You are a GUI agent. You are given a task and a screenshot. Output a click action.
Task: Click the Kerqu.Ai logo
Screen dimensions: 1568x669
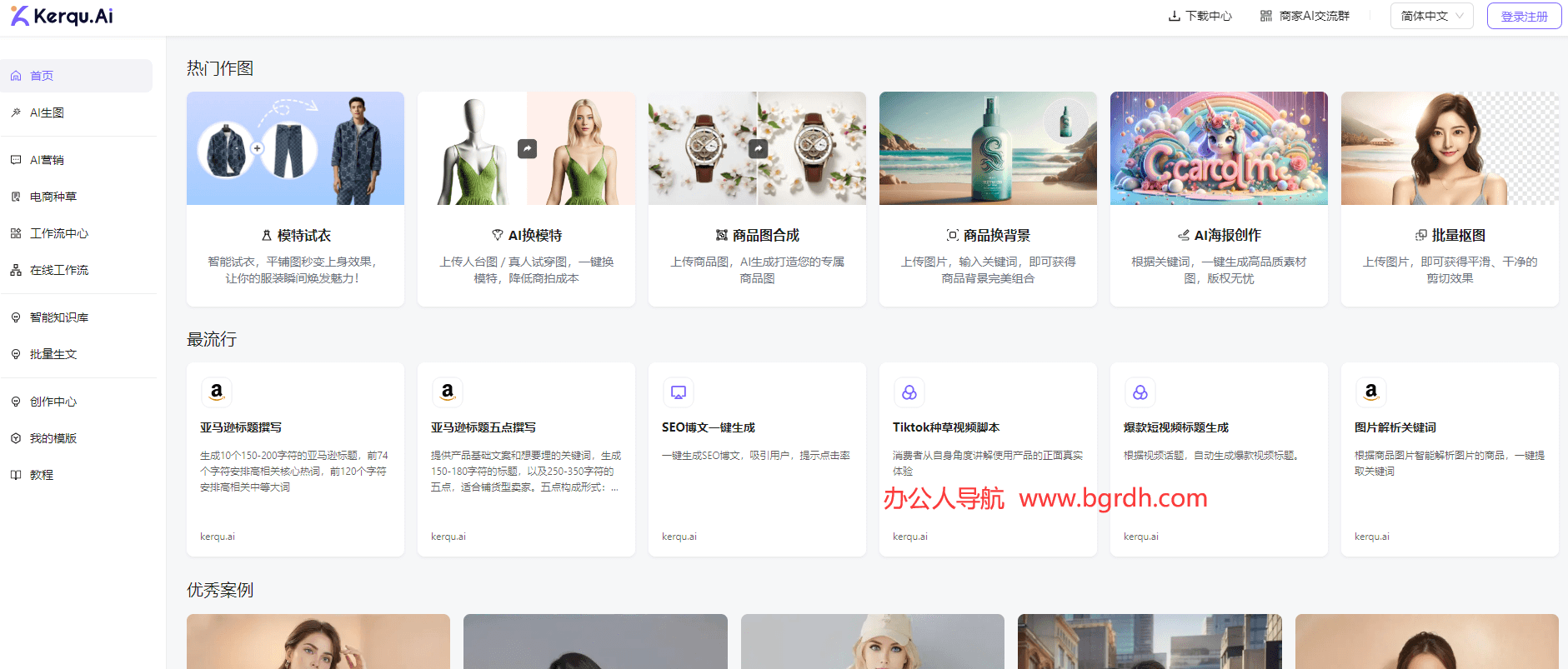62,16
